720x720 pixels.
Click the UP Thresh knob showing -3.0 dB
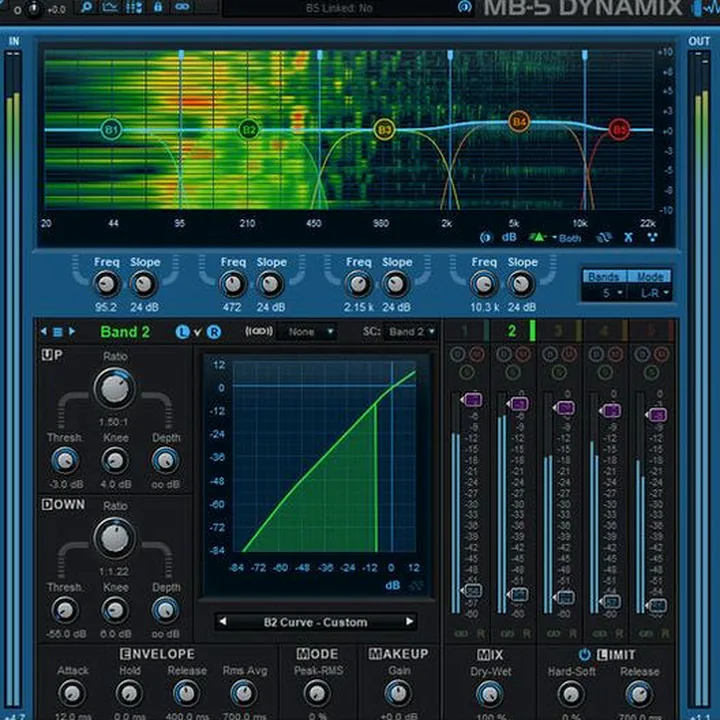(x=65, y=461)
